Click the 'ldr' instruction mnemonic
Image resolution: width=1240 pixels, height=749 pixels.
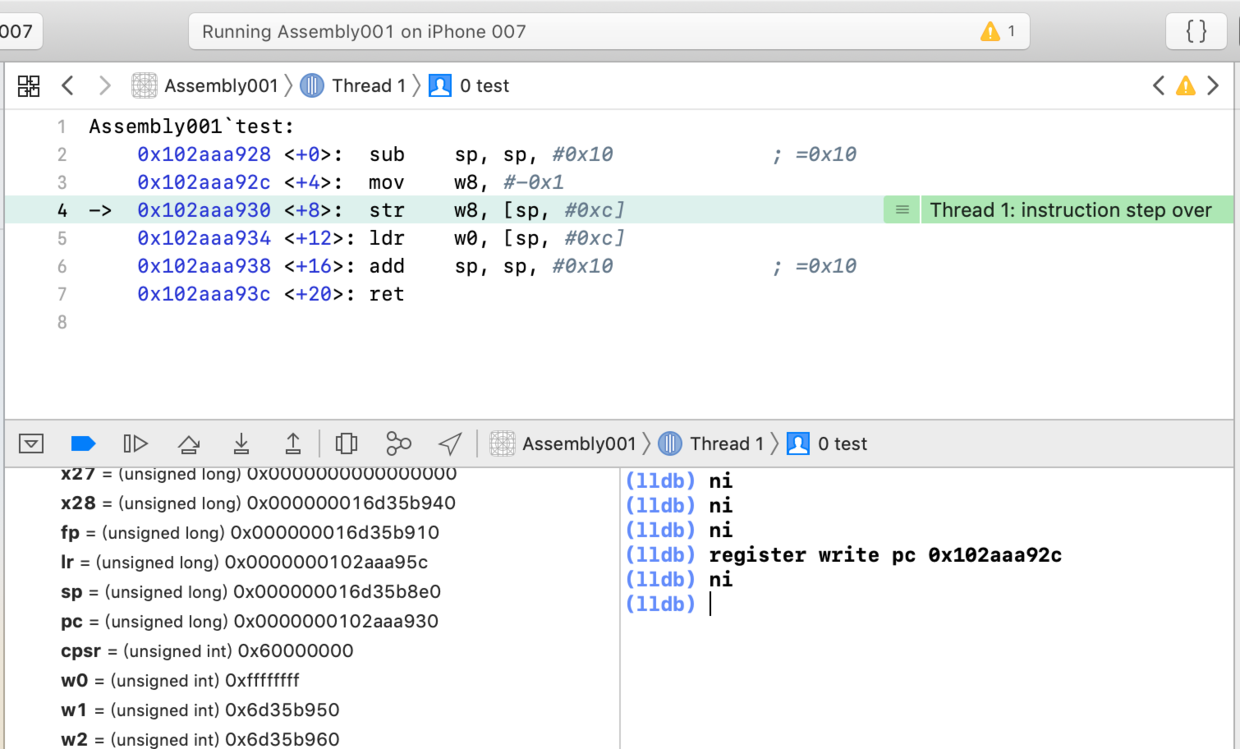pos(387,239)
